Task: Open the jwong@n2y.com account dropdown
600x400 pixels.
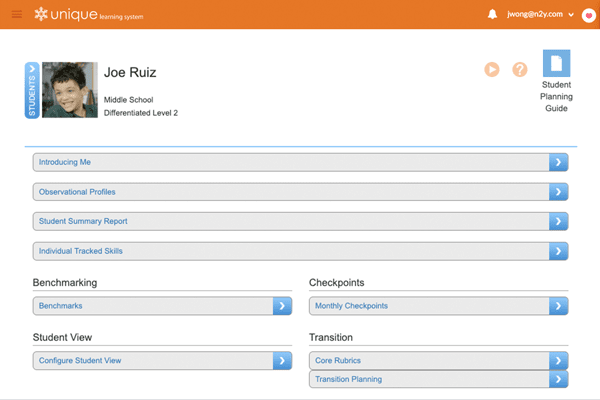Action: 540,15
